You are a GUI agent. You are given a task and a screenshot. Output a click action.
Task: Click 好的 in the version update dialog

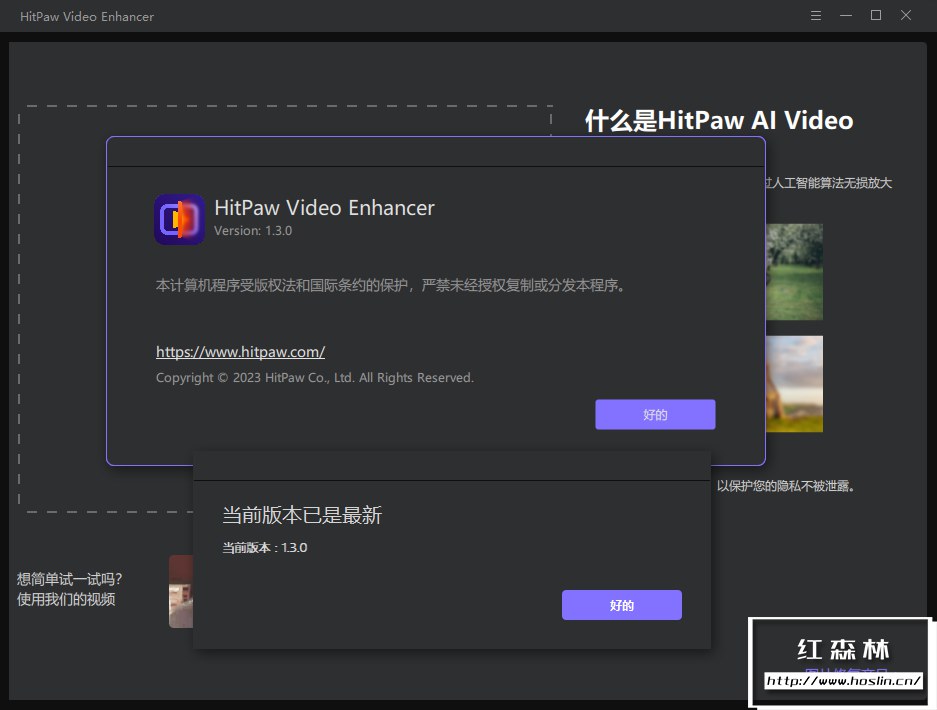tap(621, 605)
